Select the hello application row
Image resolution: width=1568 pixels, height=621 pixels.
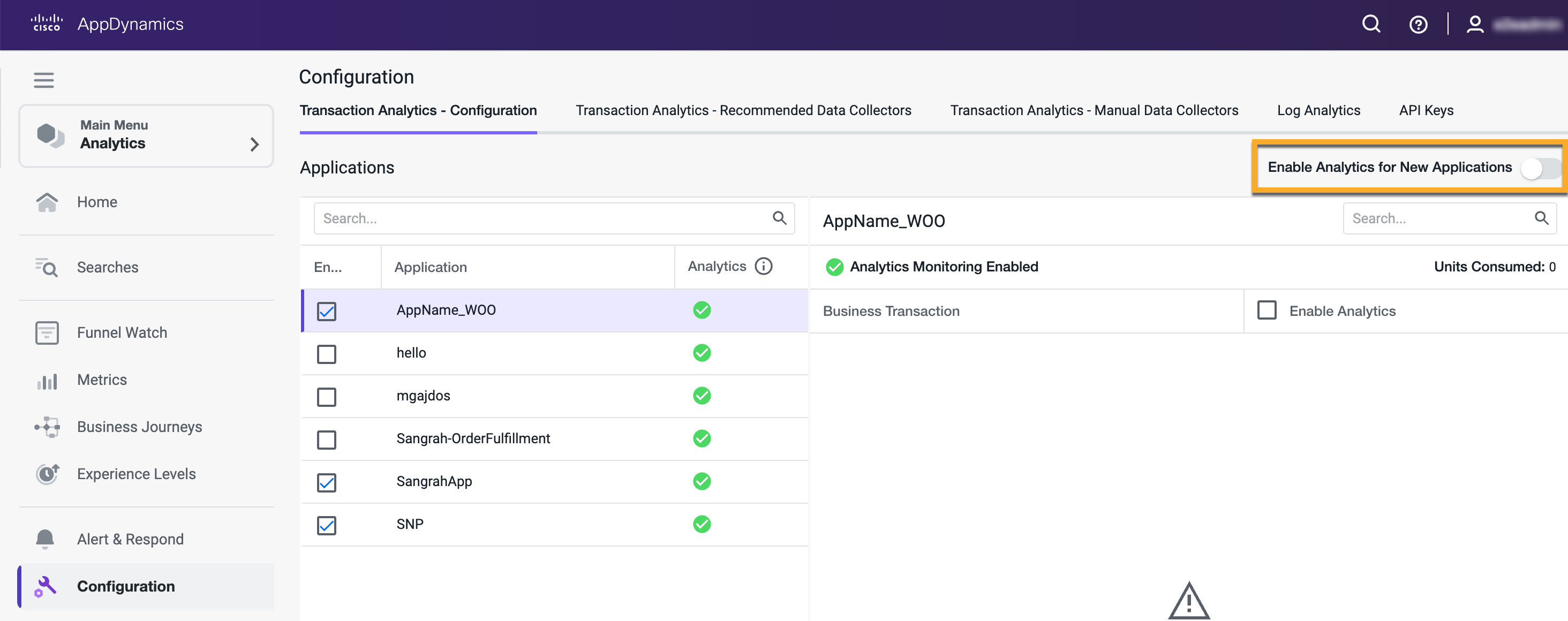(554, 353)
